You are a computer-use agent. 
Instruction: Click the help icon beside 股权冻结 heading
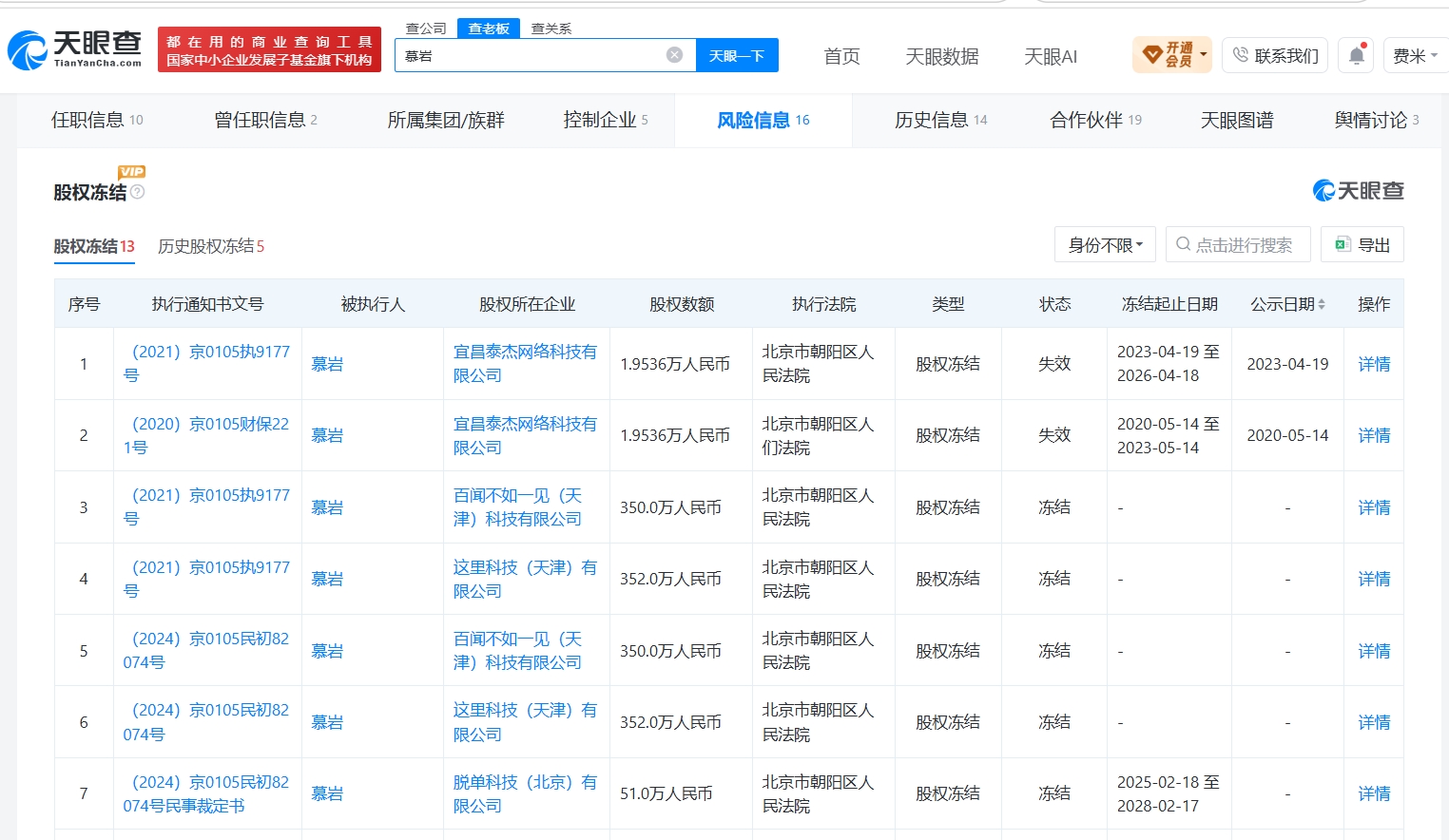point(138,192)
